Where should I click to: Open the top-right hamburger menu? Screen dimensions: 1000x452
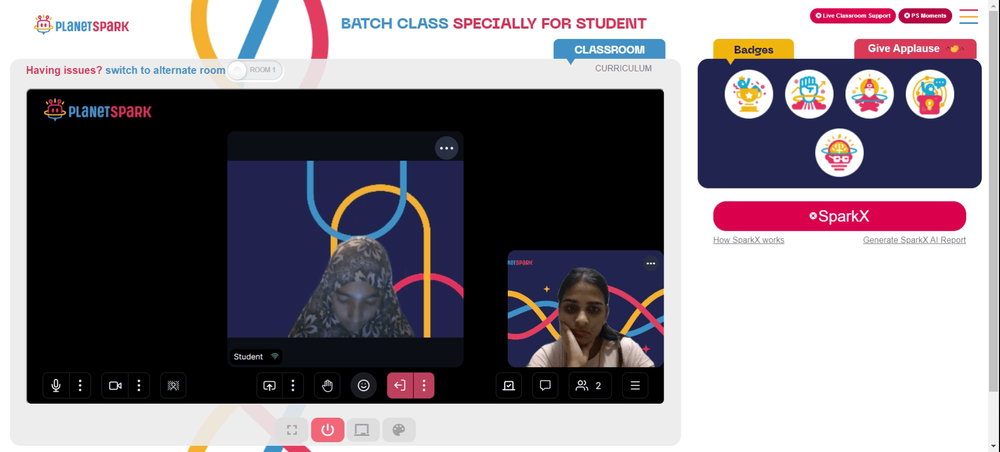pyautogui.click(x=968, y=17)
